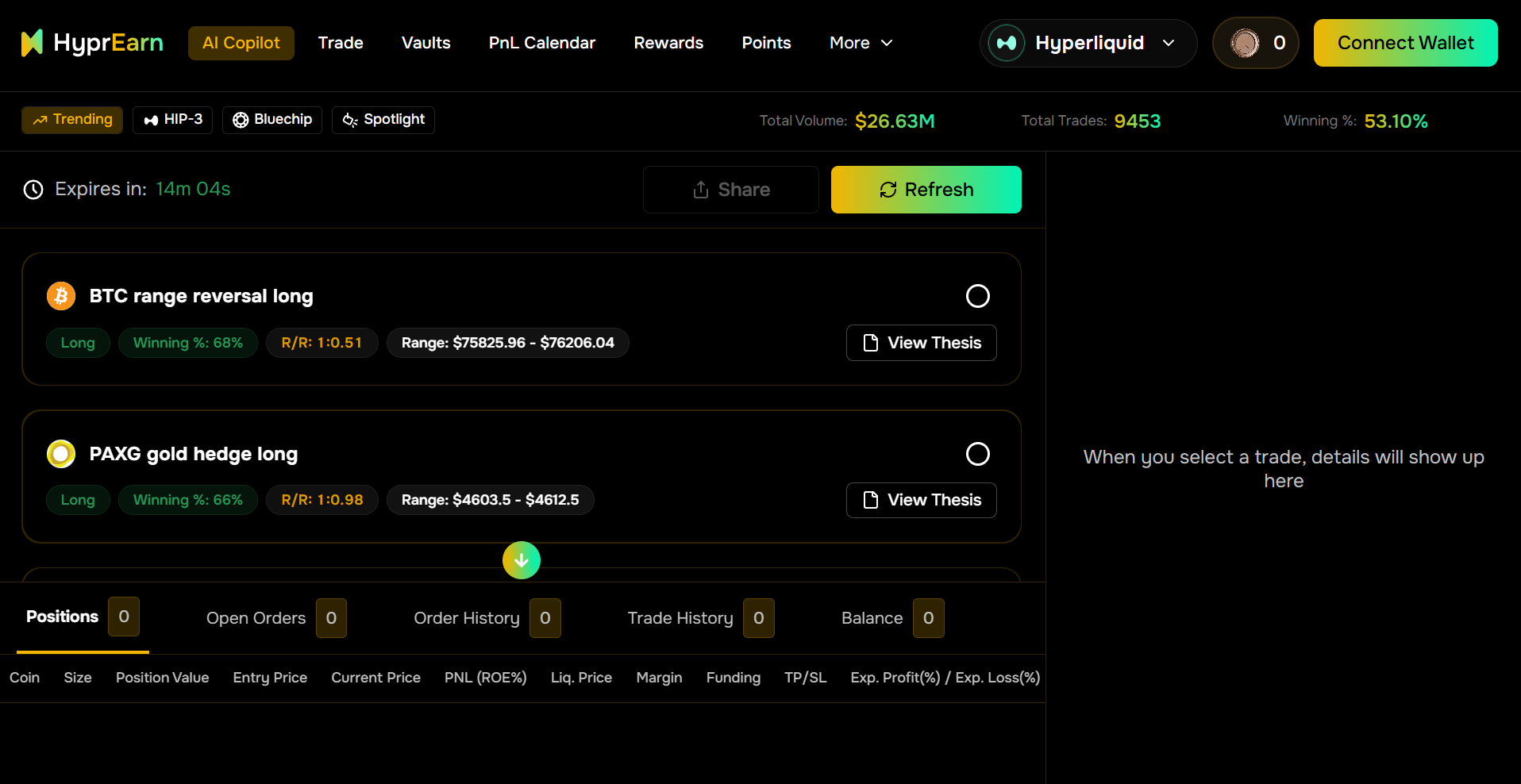
Task: View Thesis for BTC range reversal long
Action: point(922,343)
